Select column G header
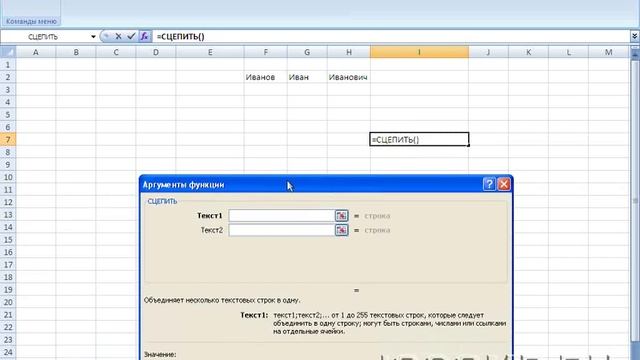Image resolution: width=640 pixels, height=360 pixels. coord(307,52)
